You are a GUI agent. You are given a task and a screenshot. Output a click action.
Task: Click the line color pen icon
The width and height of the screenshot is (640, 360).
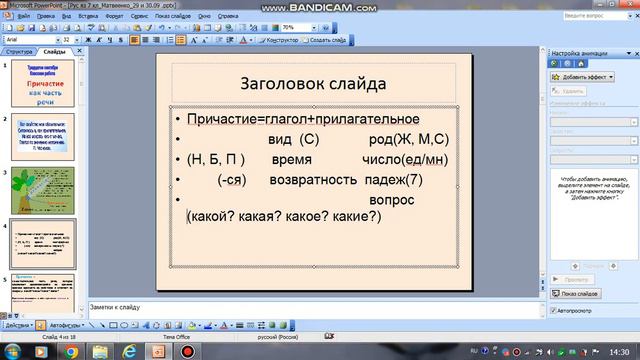pyautogui.click(x=208, y=325)
